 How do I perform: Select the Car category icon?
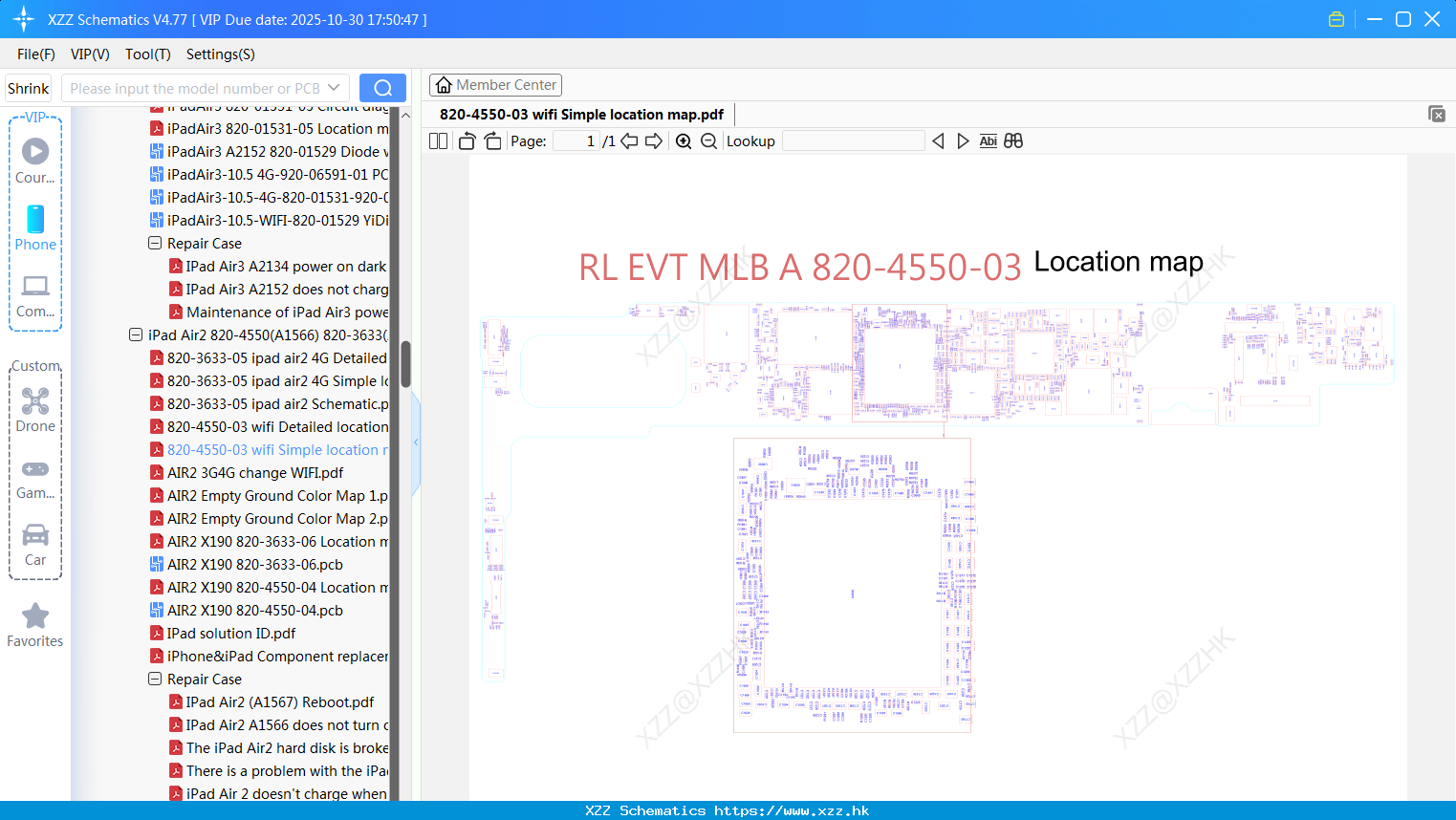click(x=35, y=534)
